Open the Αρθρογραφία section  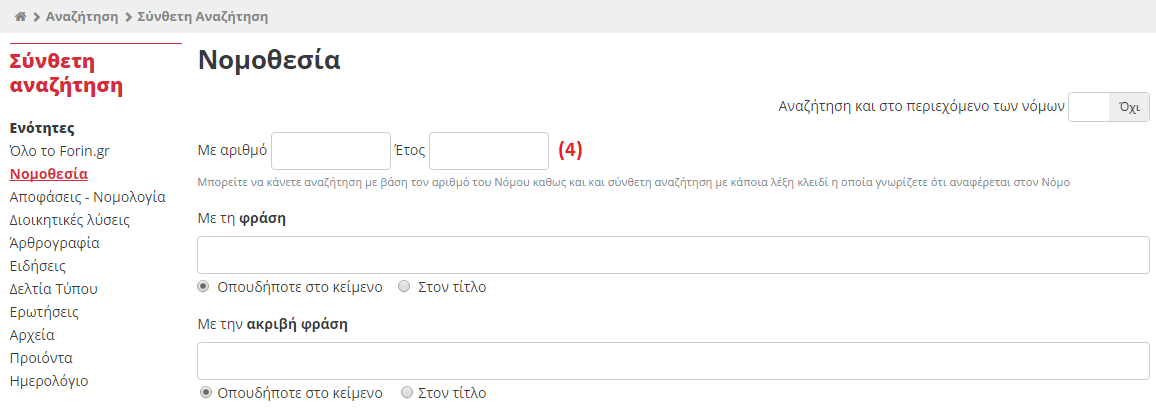tap(55, 243)
